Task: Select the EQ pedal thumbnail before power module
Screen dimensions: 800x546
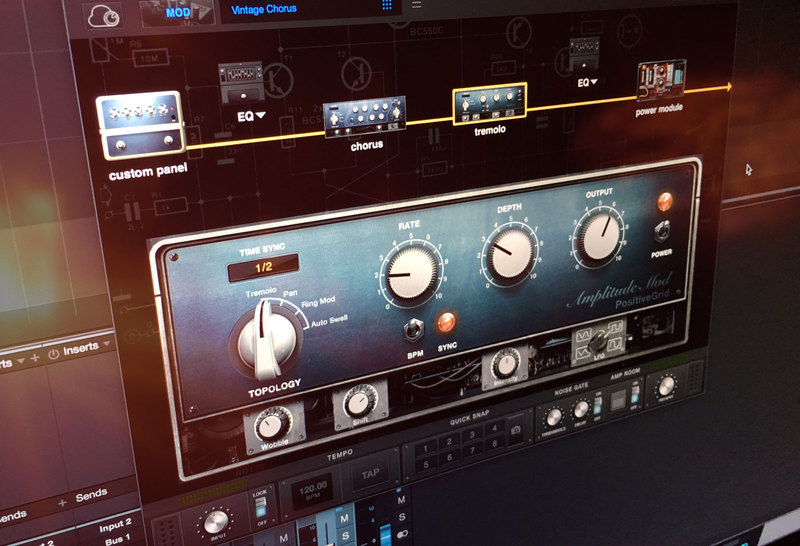Action: [x=584, y=55]
